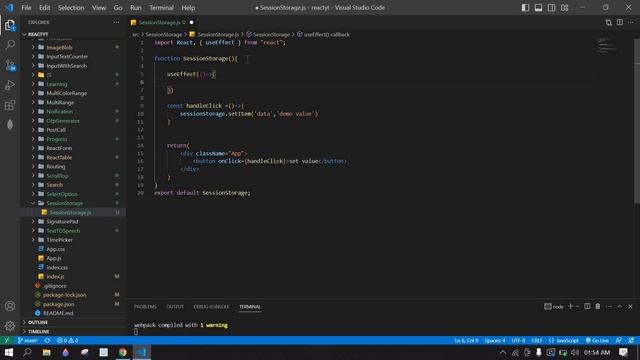Switch to the PROBLEMS tab
This screenshot has width=640, height=360.
click(x=145, y=307)
